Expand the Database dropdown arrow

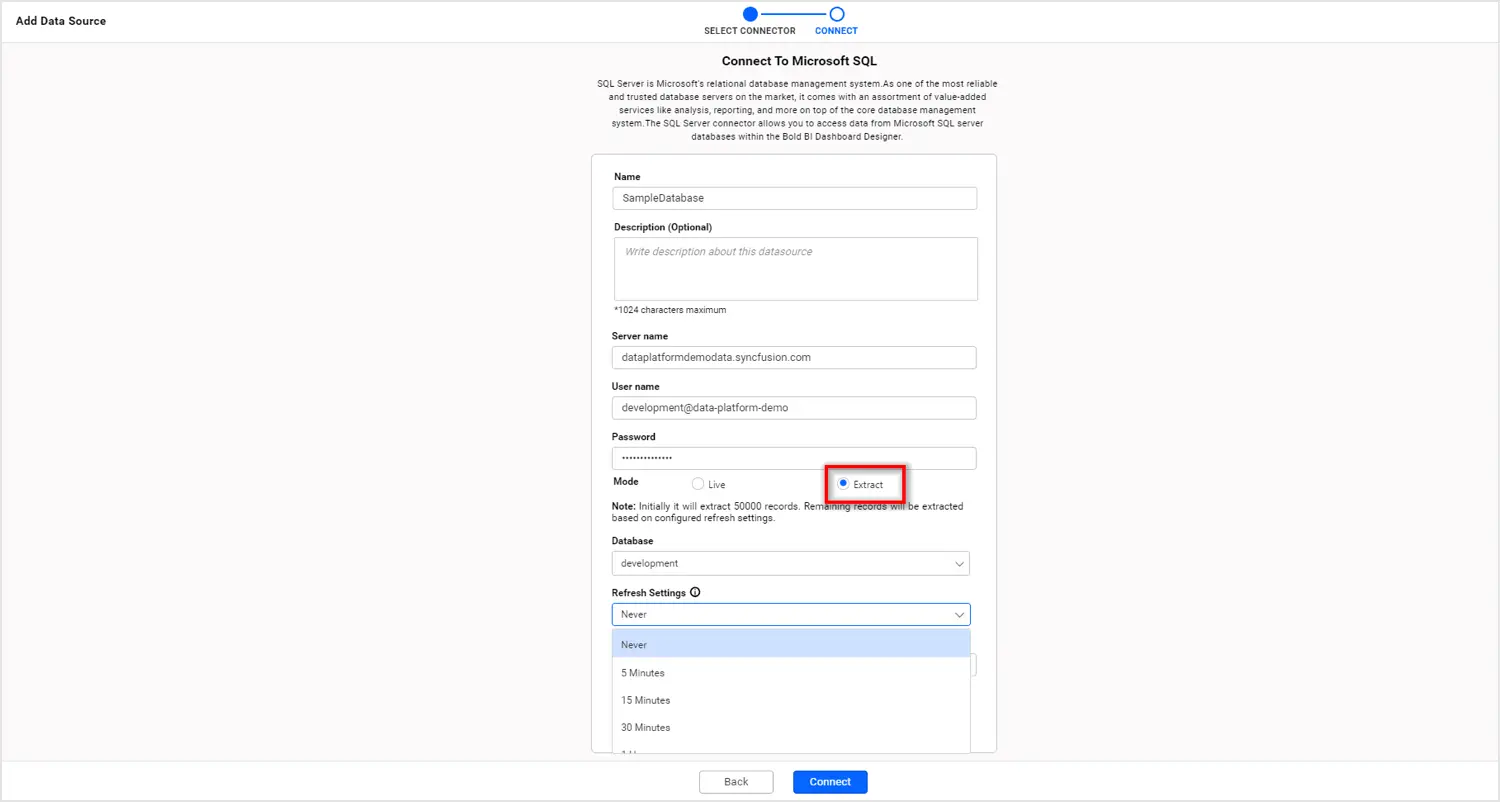click(x=959, y=564)
